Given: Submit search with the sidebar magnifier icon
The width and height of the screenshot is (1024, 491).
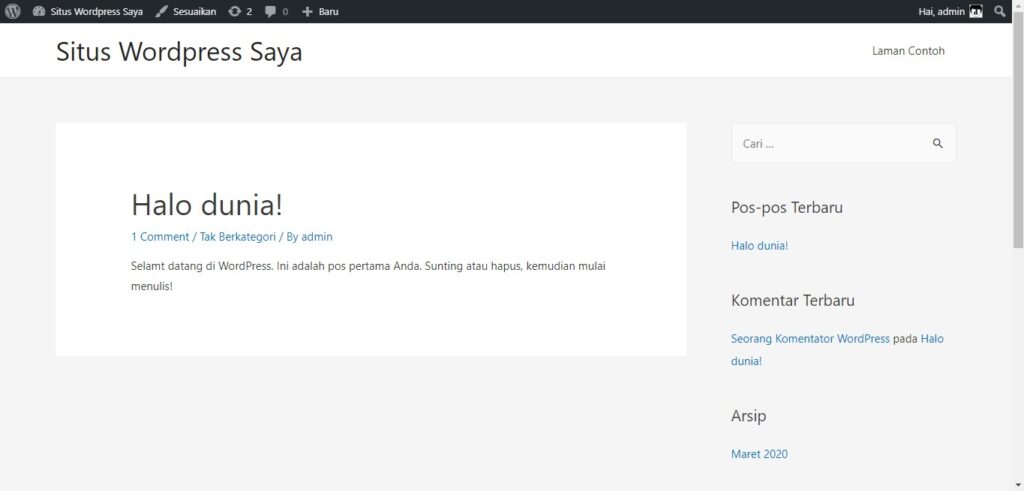Looking at the screenshot, I should point(938,144).
